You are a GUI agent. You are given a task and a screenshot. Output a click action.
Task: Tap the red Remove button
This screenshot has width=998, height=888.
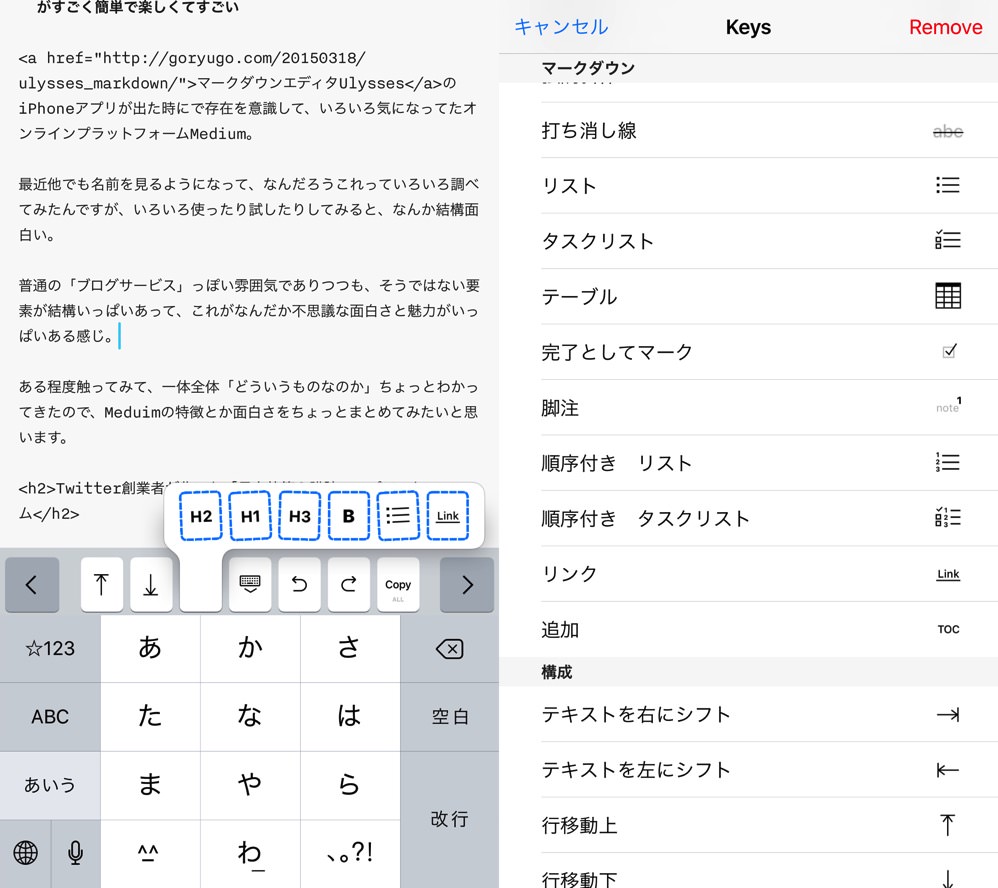(x=945, y=27)
